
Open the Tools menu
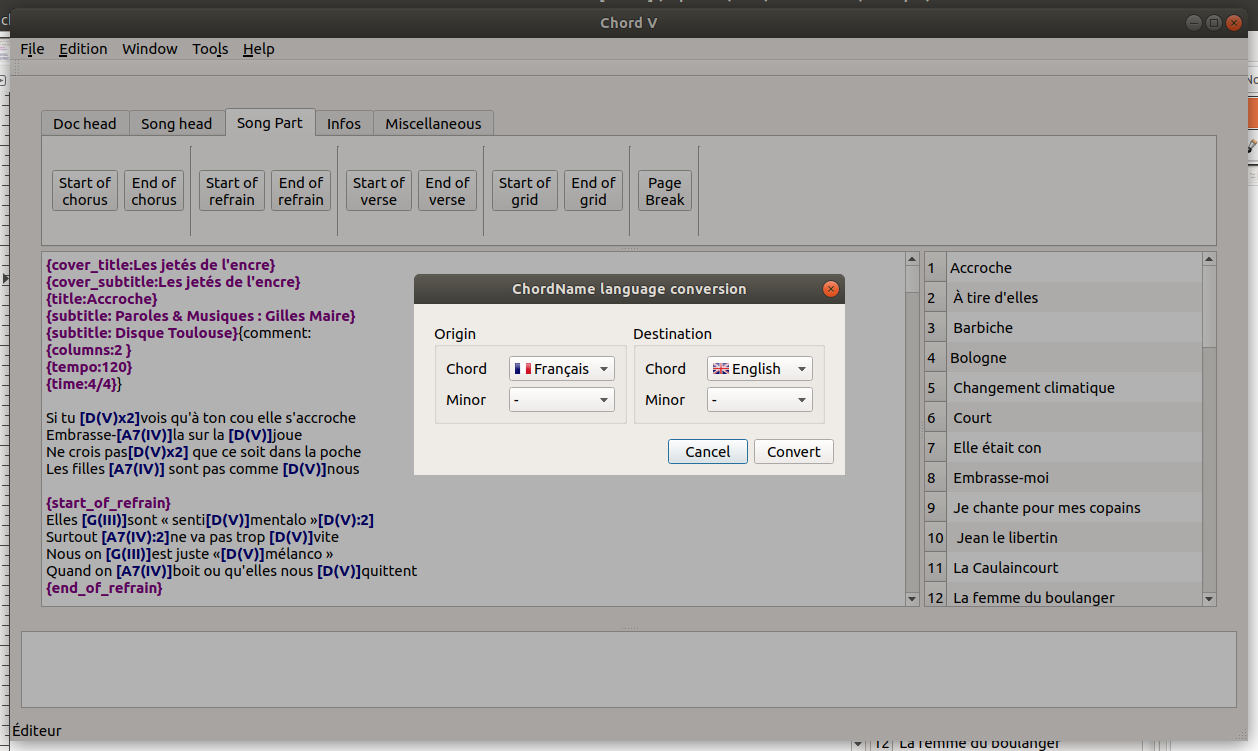tap(210, 49)
